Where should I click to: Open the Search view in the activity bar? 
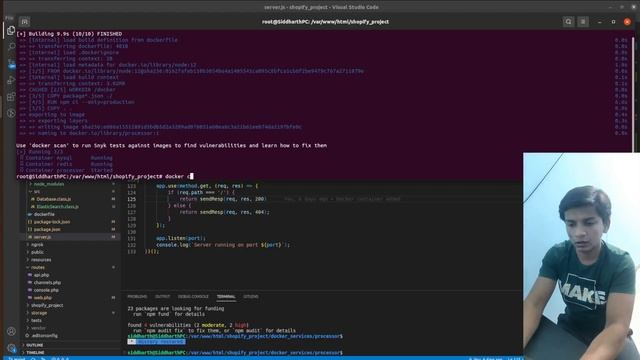coord(11,47)
